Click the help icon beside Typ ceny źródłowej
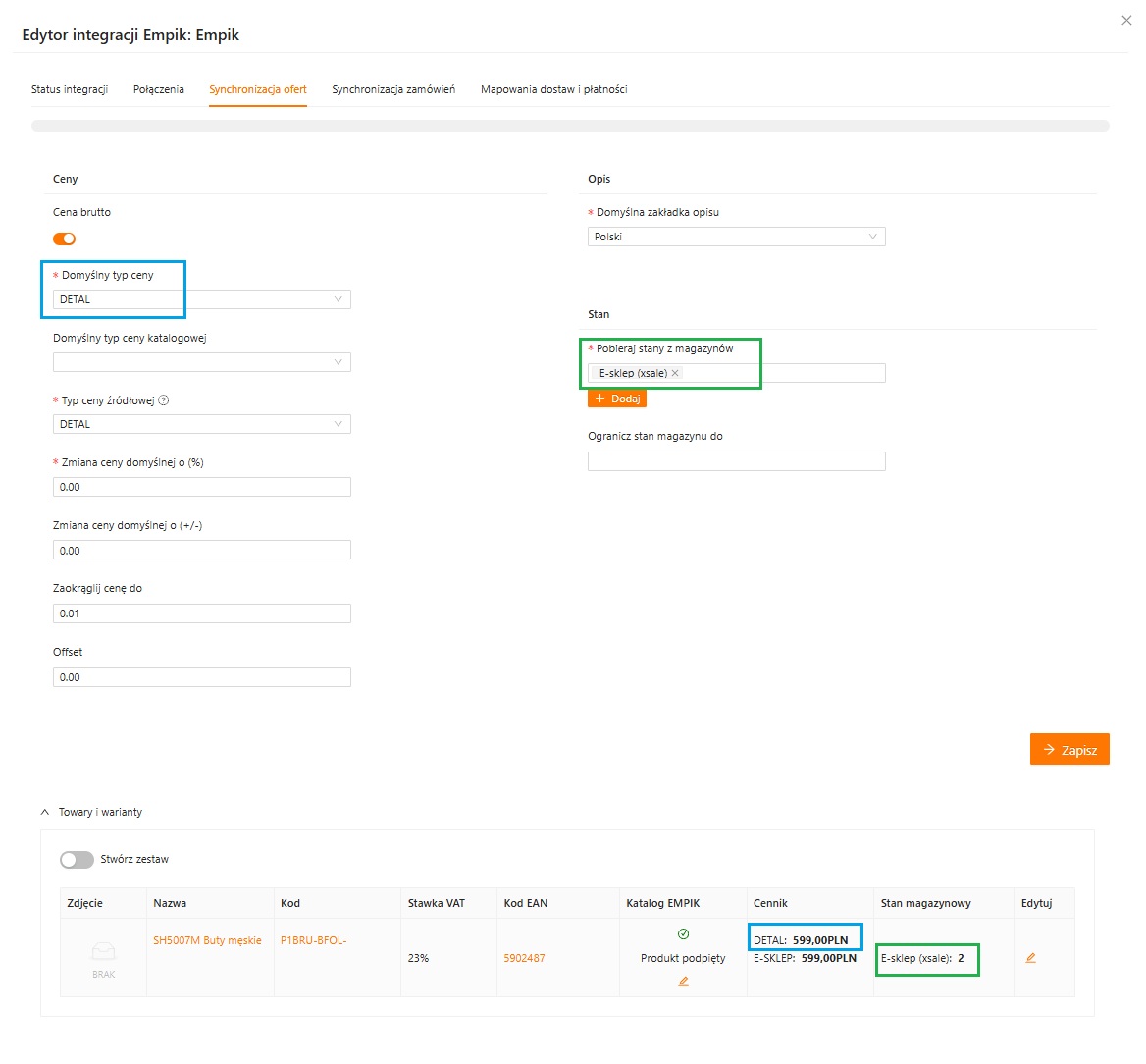The width and height of the screenshot is (1146, 1064). tap(164, 400)
